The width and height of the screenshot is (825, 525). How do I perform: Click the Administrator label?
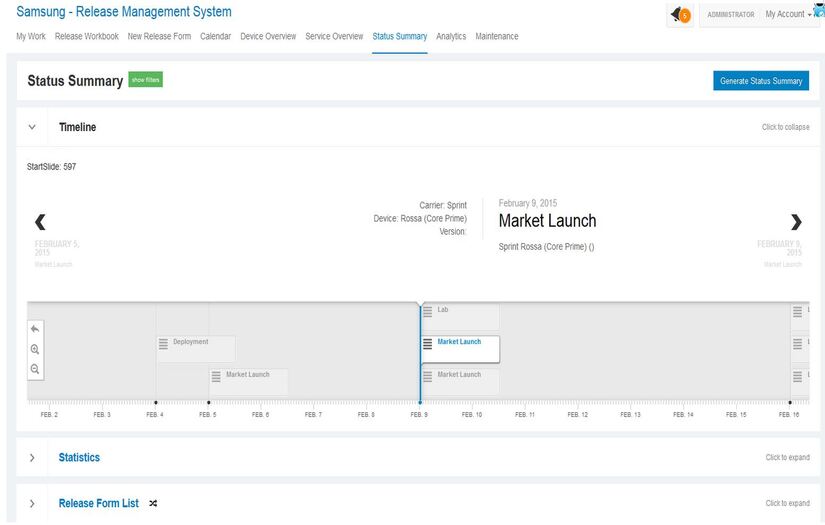(x=731, y=15)
